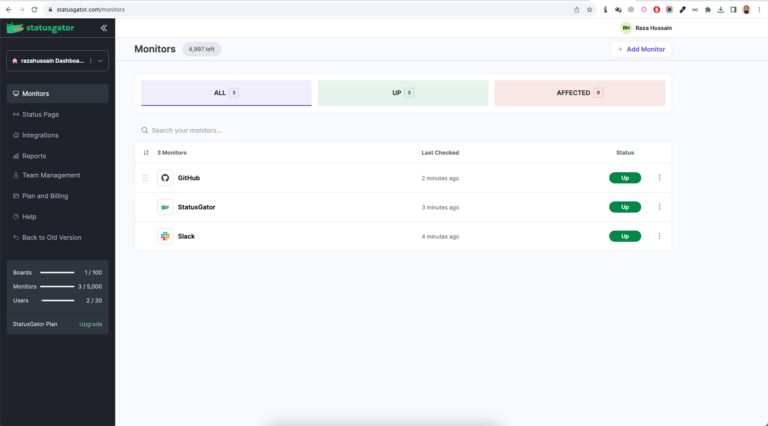768x426 pixels.
Task: Switch to the UP filter tab
Action: point(403,92)
